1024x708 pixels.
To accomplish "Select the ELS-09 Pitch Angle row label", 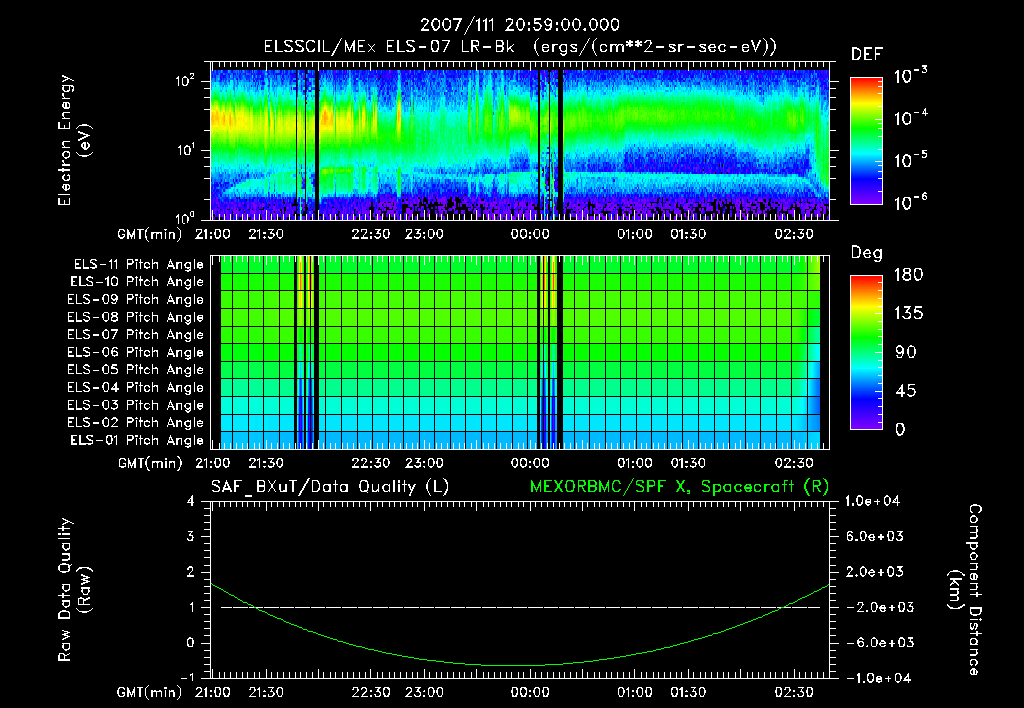I will 136,300.
